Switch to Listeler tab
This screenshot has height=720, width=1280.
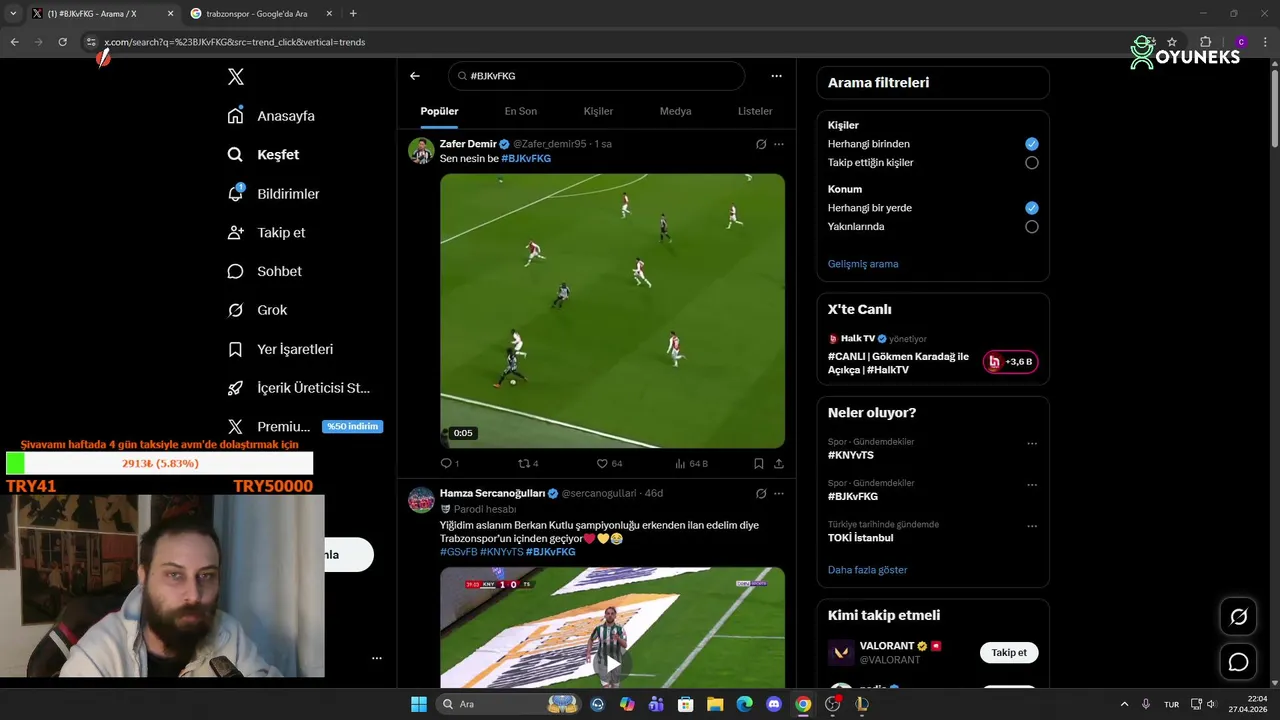[x=755, y=111]
